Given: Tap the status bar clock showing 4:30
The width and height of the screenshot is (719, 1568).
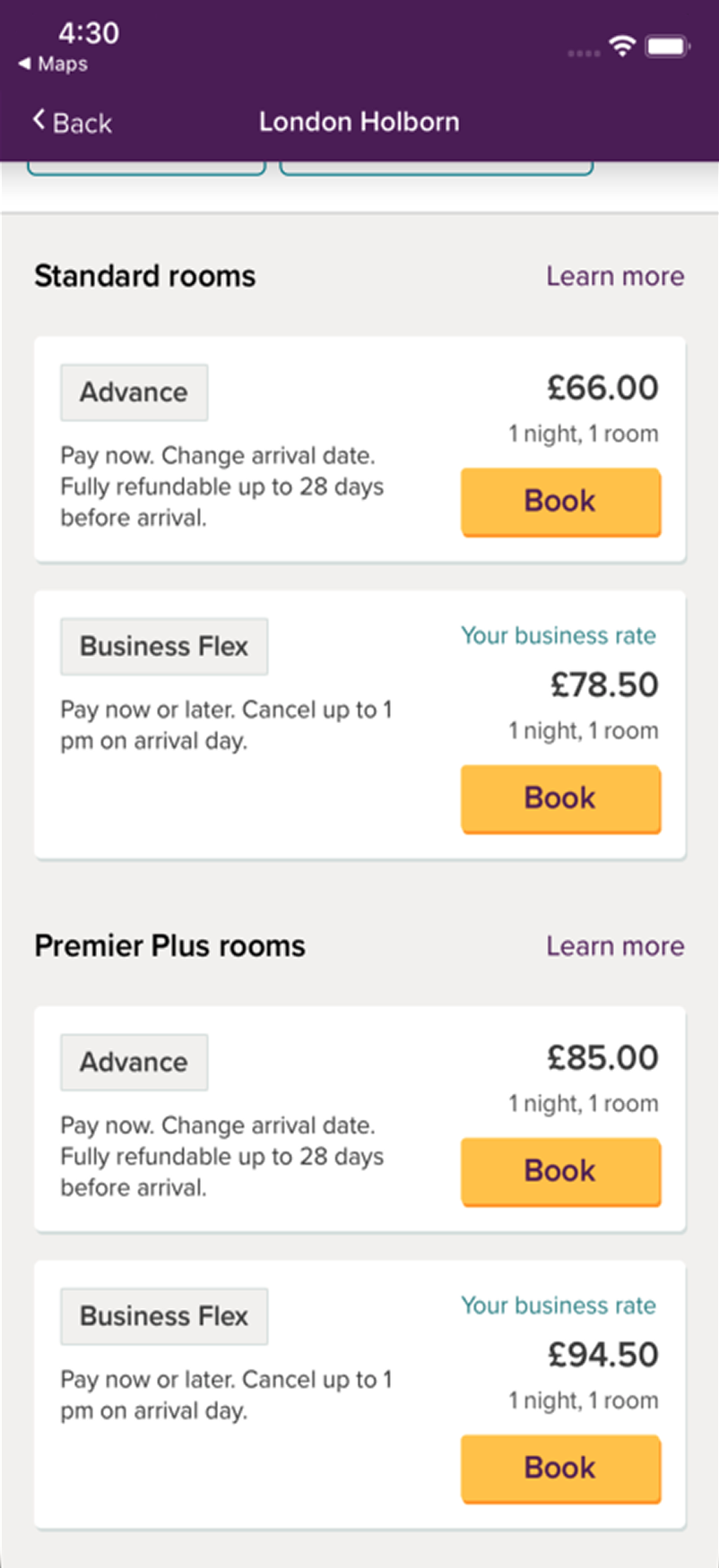Looking at the screenshot, I should [x=89, y=33].
